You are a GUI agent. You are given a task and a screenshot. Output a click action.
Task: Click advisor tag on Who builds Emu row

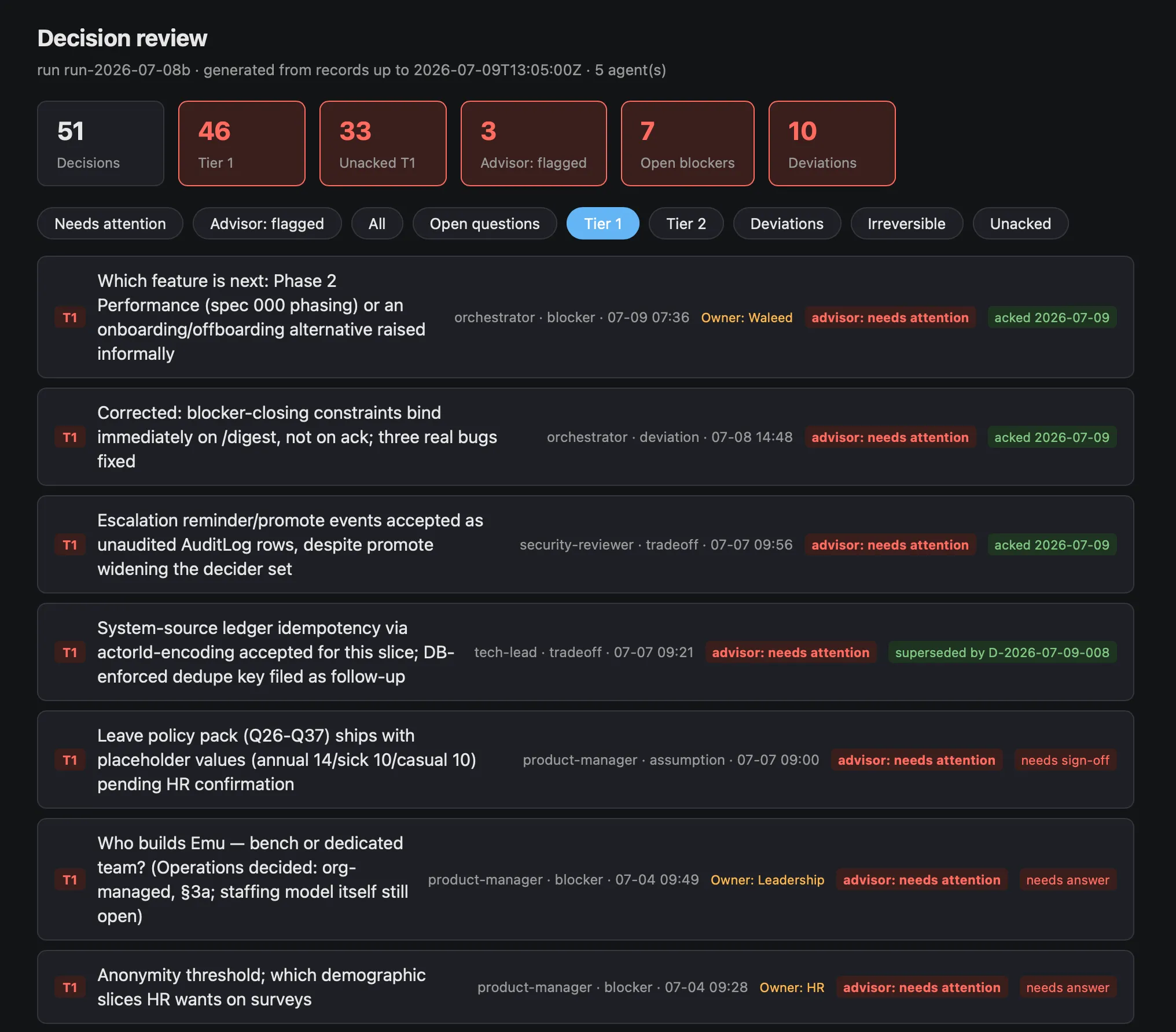pyautogui.click(x=922, y=880)
